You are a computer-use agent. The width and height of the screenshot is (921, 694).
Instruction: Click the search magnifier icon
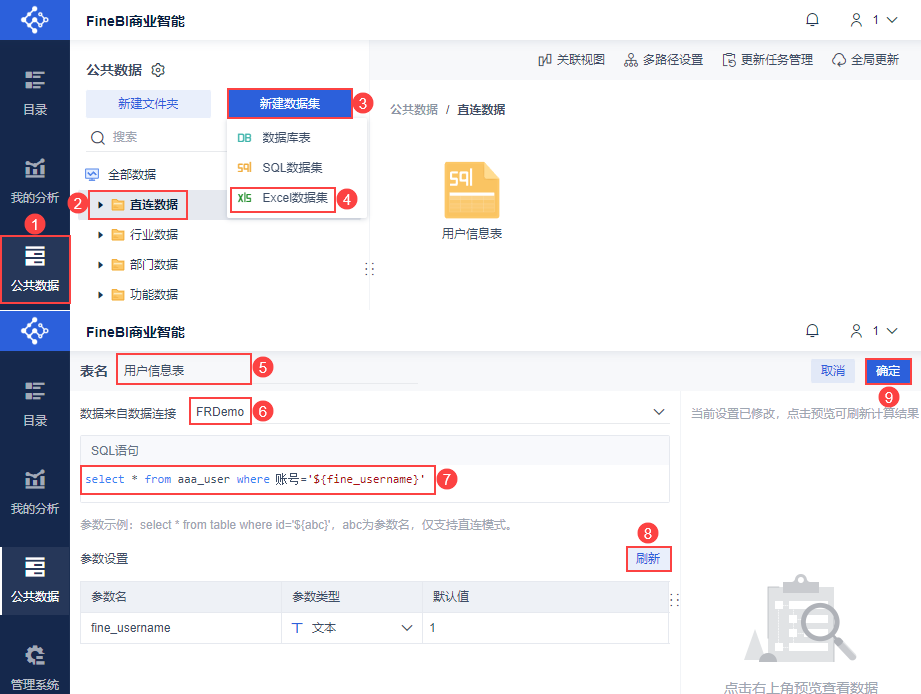pyautogui.click(x=98, y=137)
